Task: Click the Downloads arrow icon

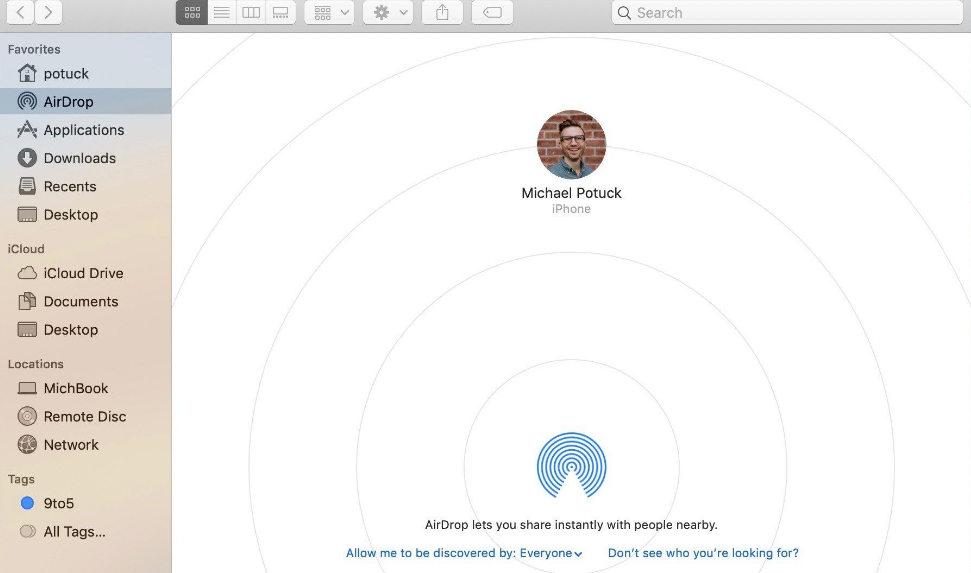Action: [27, 158]
